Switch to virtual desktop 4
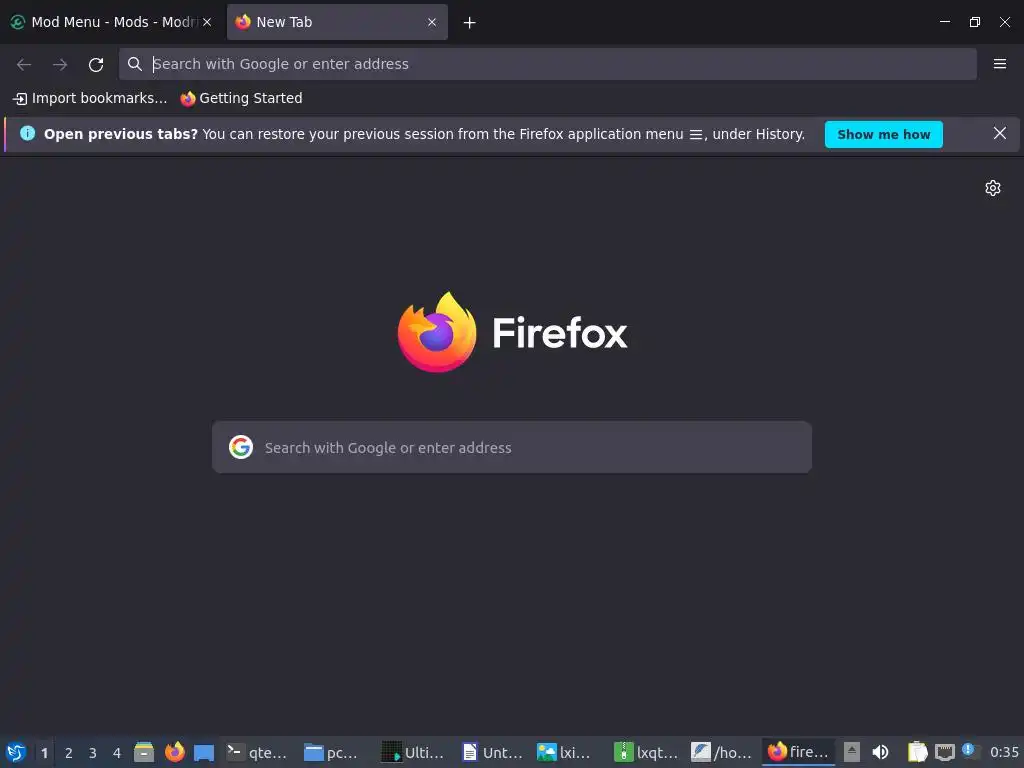This screenshot has width=1024, height=768. click(117, 753)
